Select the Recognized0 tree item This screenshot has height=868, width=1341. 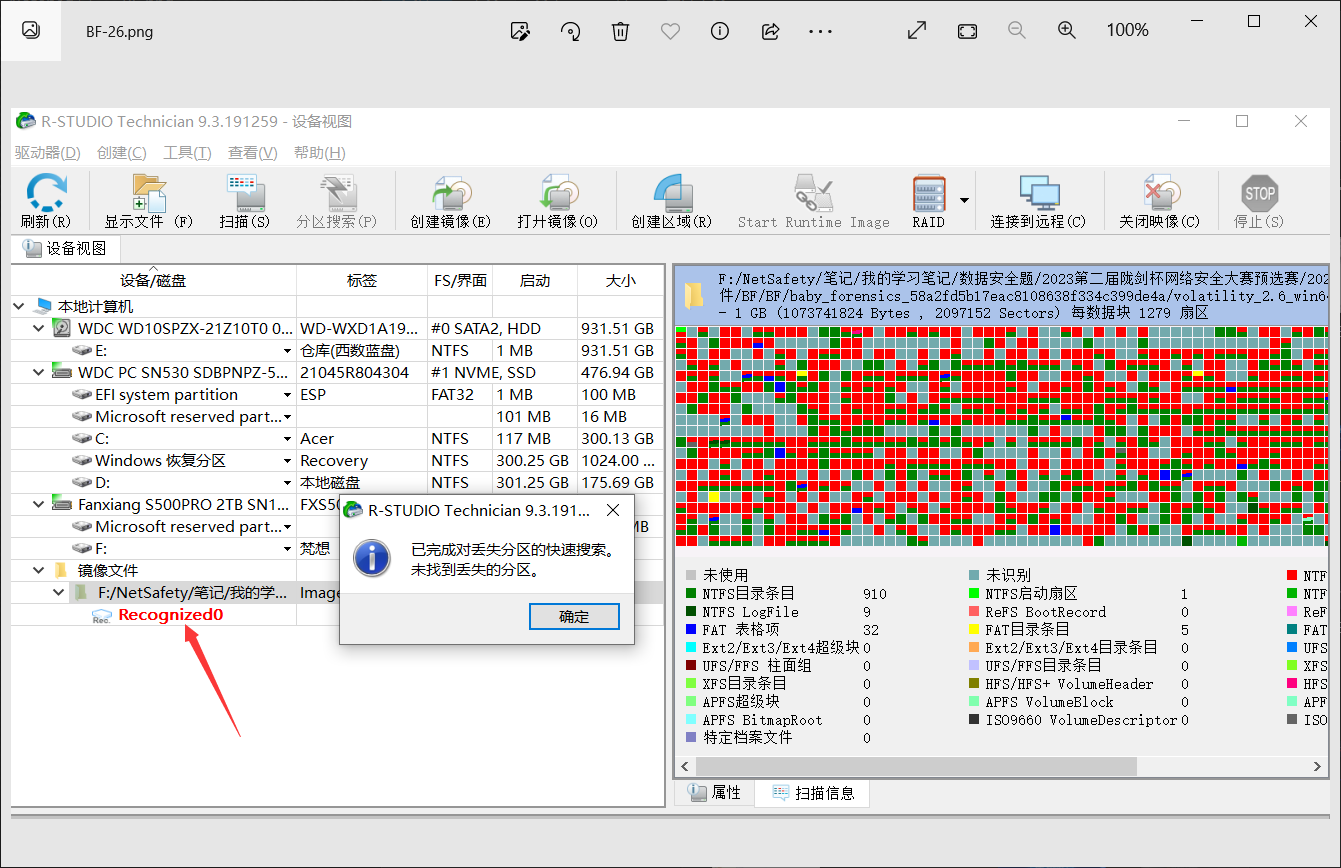[x=170, y=615]
